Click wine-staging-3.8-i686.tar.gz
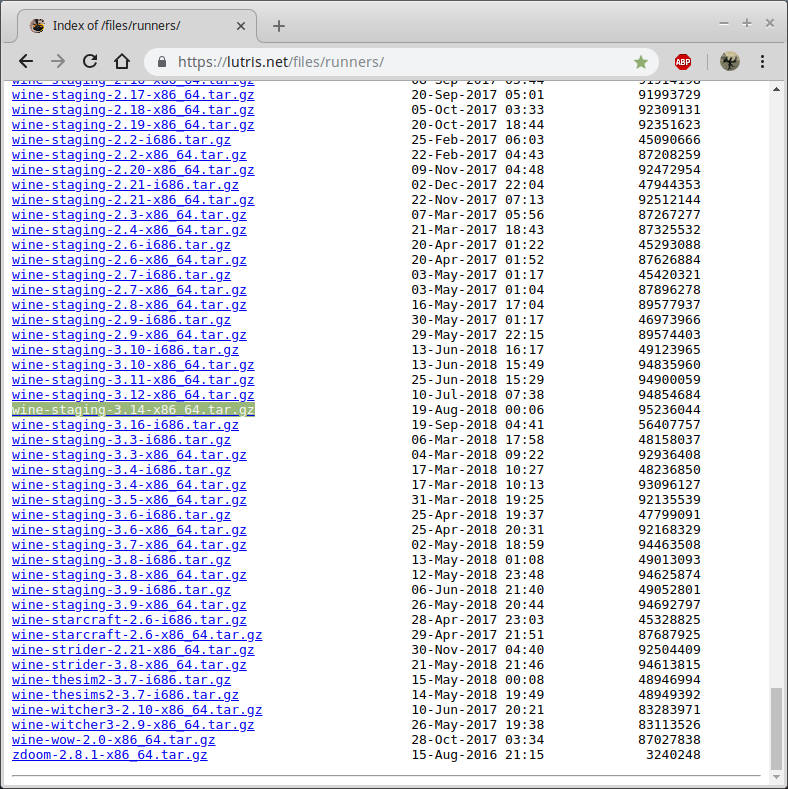Image resolution: width=788 pixels, height=789 pixels. click(121, 560)
